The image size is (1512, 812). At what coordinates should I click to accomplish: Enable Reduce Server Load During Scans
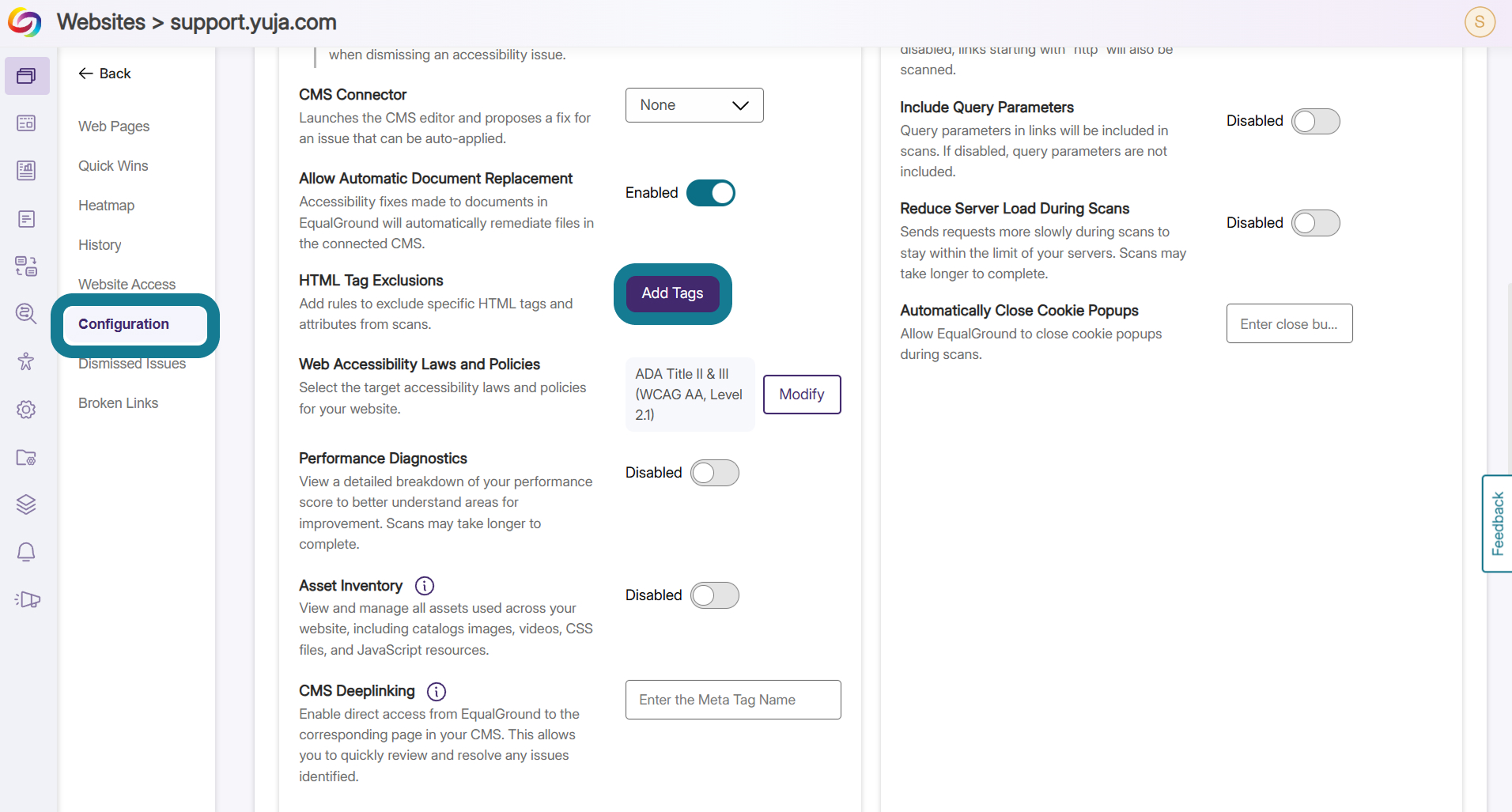click(x=1316, y=223)
